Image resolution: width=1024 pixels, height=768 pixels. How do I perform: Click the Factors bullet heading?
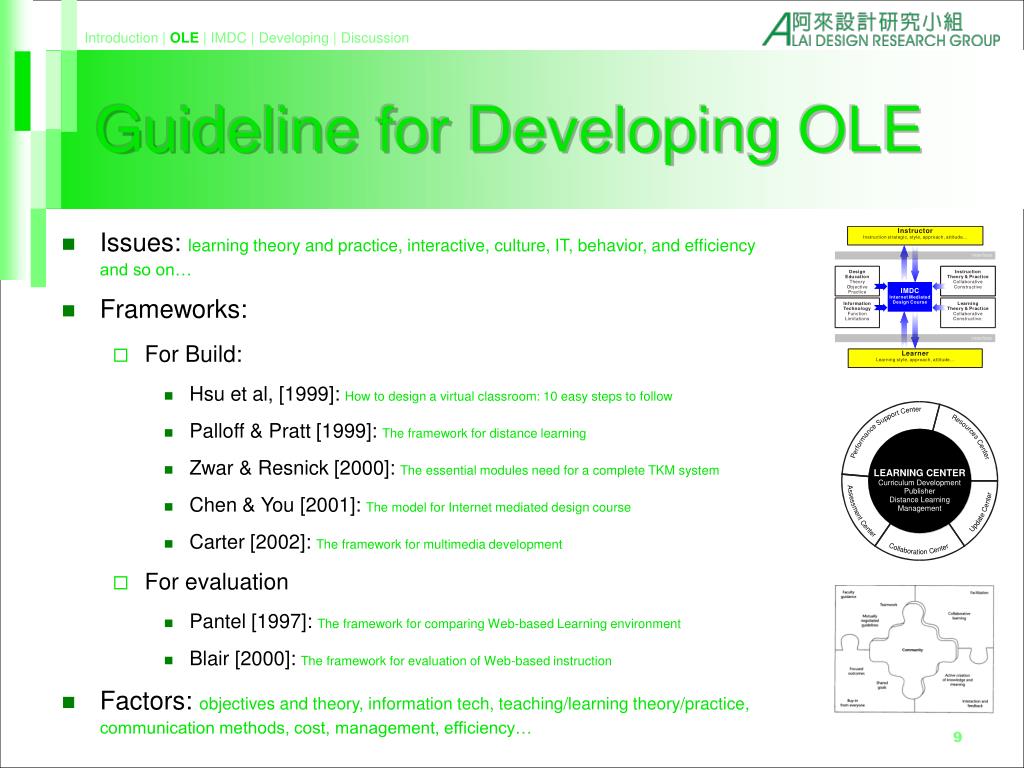tap(146, 701)
